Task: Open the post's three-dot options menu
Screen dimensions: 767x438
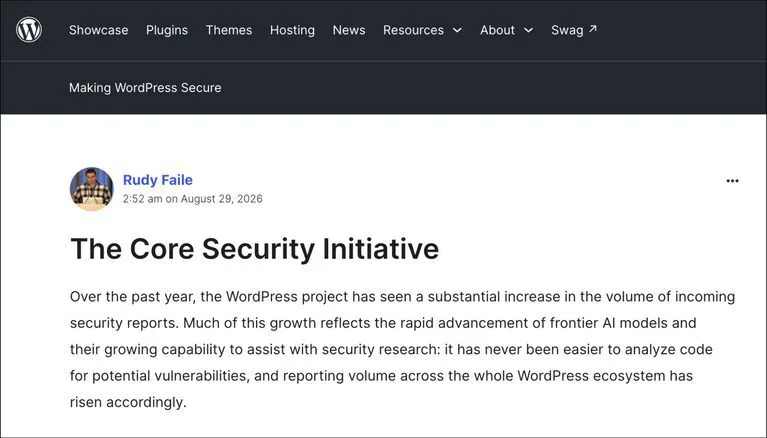Action: click(x=732, y=181)
